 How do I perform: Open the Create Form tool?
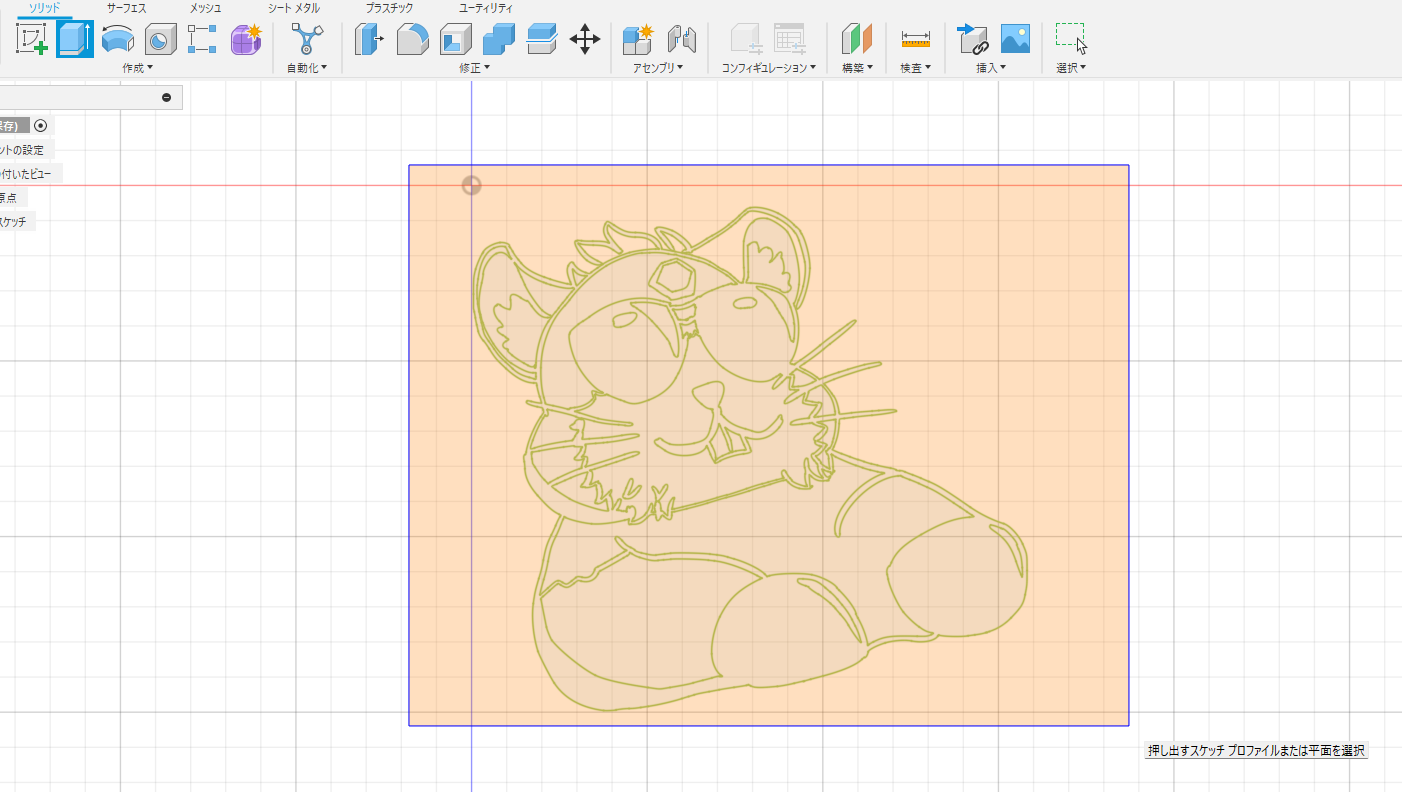pyautogui.click(x=246, y=39)
